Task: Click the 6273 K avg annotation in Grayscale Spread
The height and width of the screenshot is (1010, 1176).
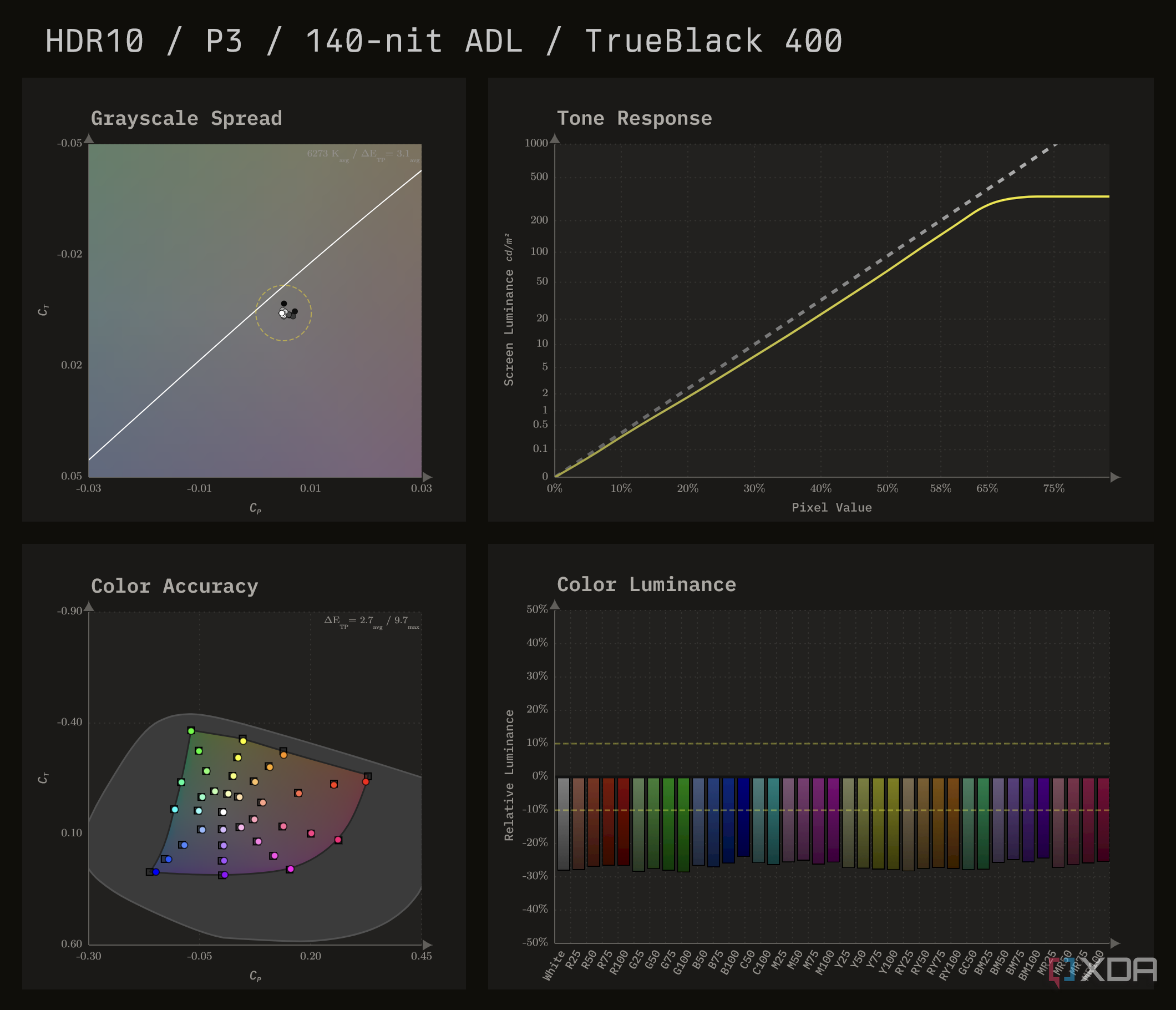Action: (x=328, y=154)
